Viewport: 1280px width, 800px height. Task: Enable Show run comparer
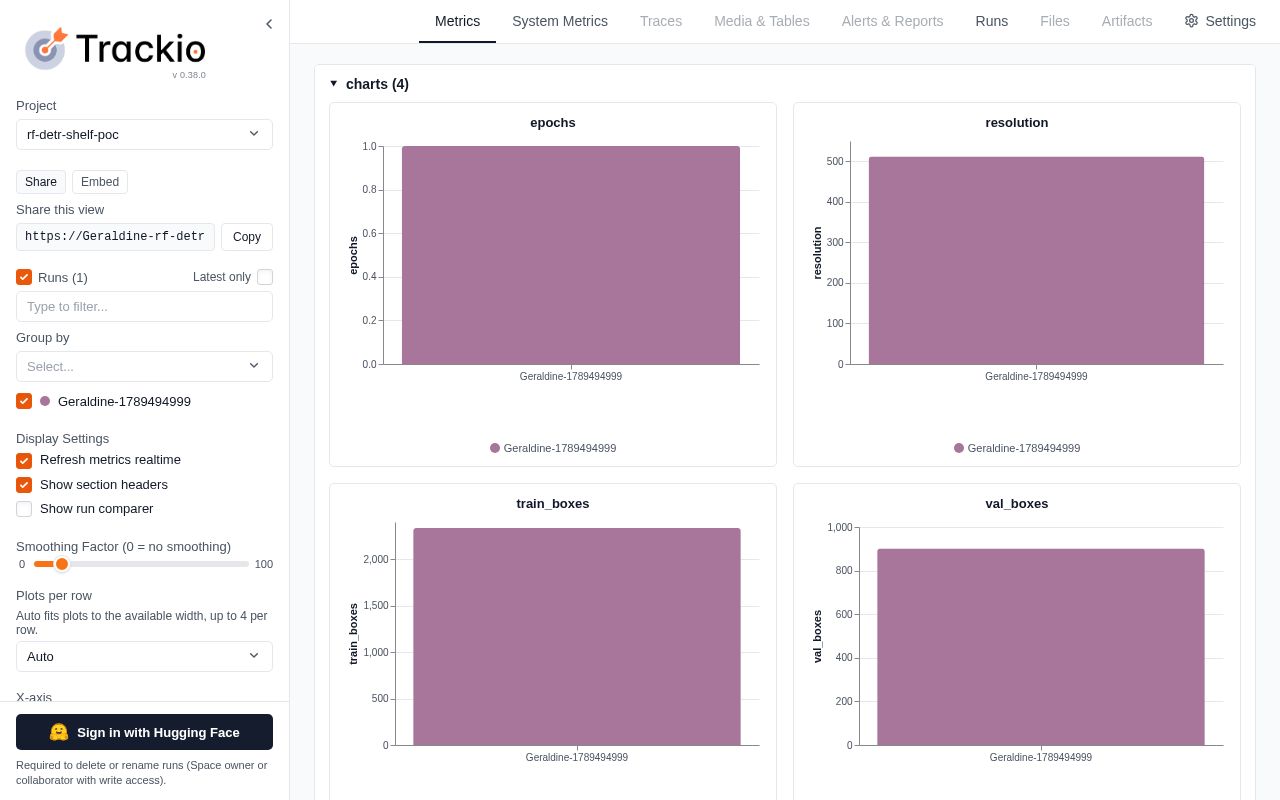24,509
